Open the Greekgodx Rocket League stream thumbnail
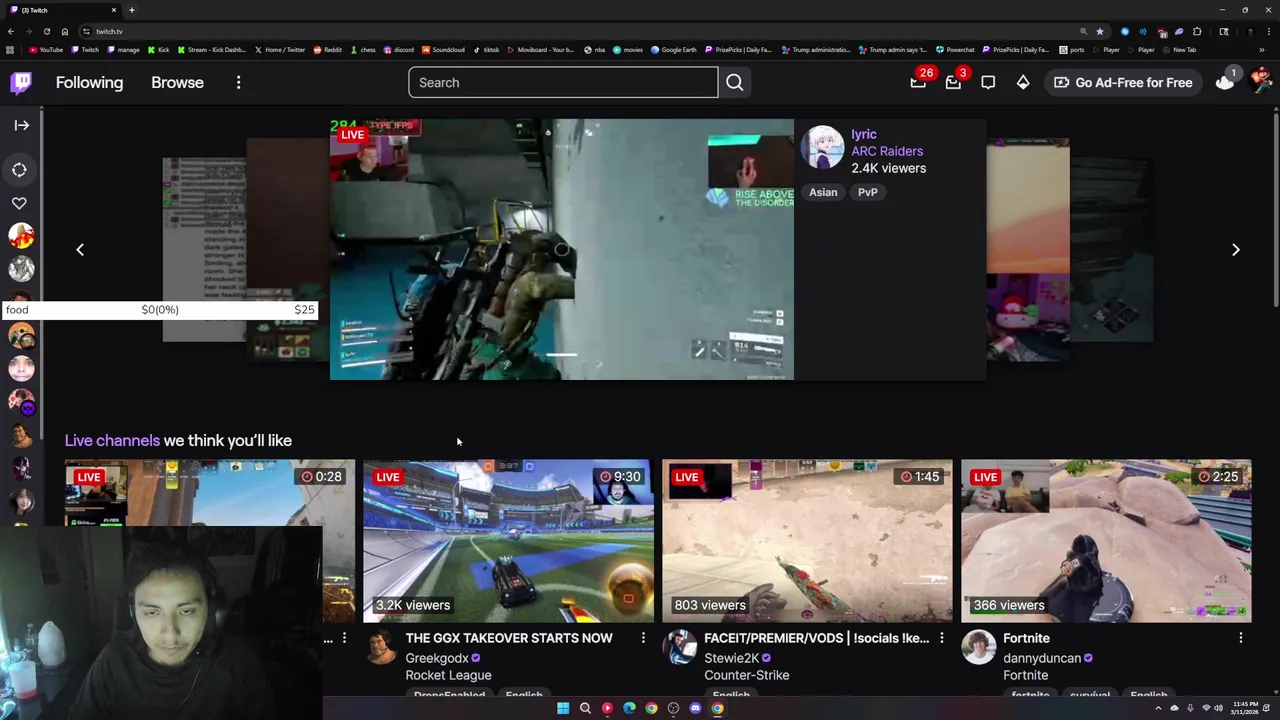Image resolution: width=1280 pixels, height=720 pixels. (508, 541)
